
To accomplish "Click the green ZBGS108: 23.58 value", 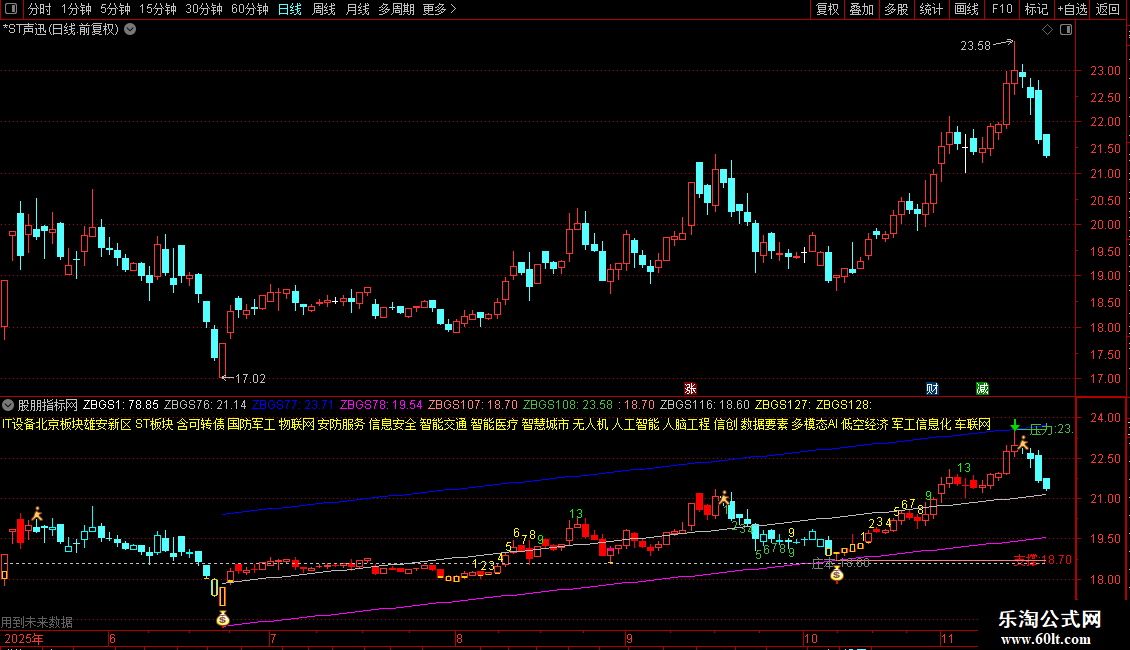I will point(568,405).
